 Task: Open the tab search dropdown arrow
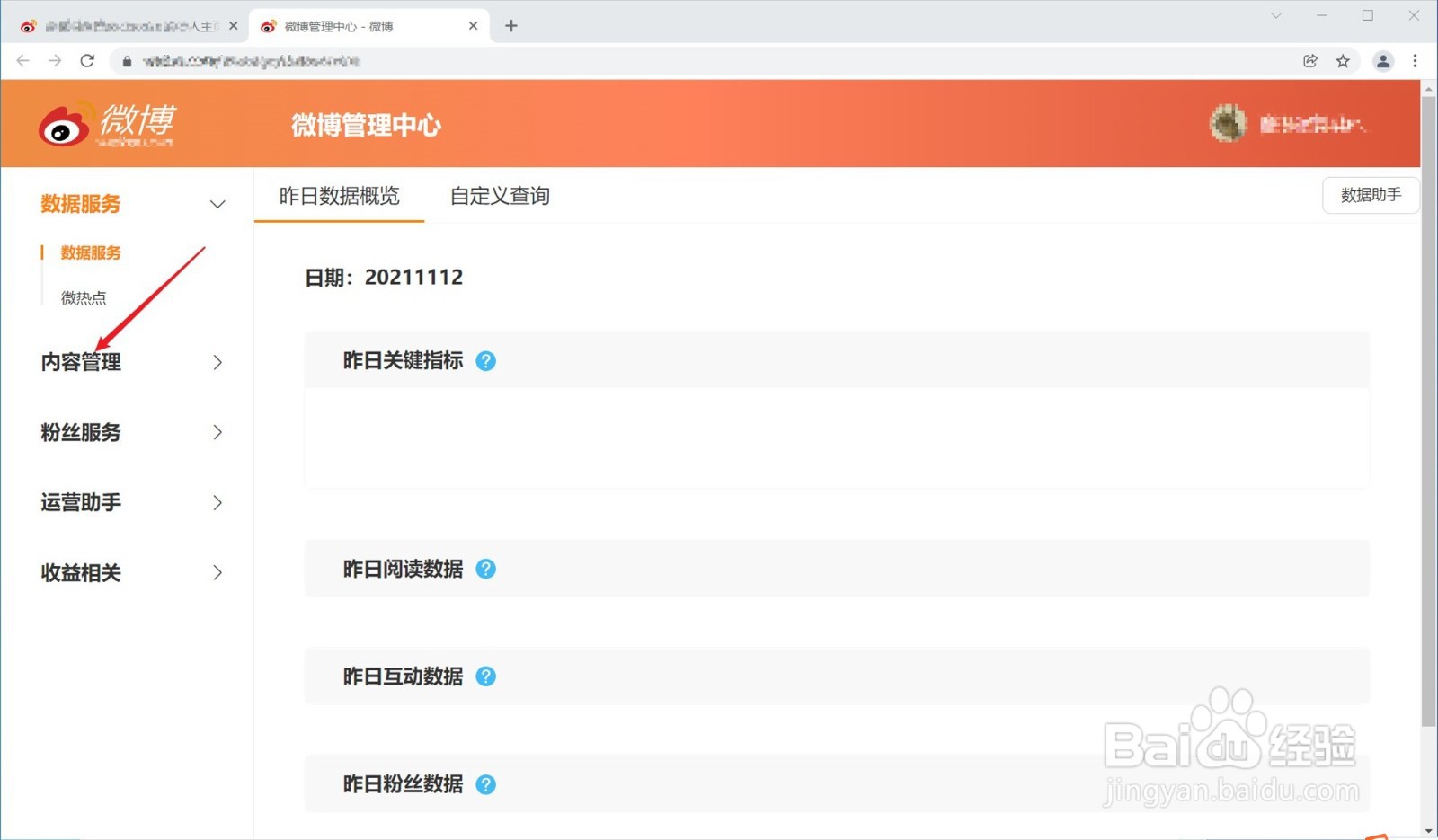pyautogui.click(x=1276, y=15)
